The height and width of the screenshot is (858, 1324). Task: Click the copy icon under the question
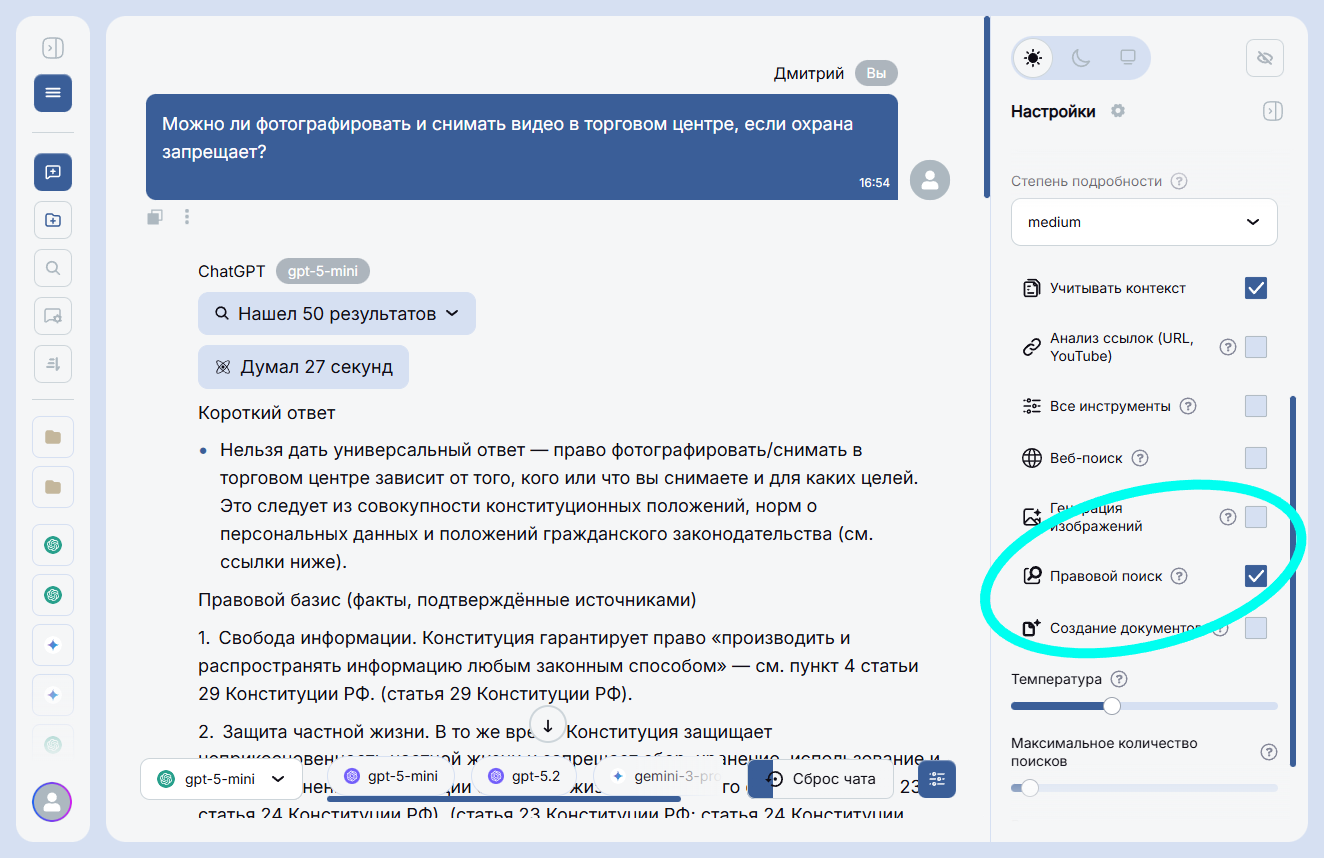pyautogui.click(x=155, y=216)
